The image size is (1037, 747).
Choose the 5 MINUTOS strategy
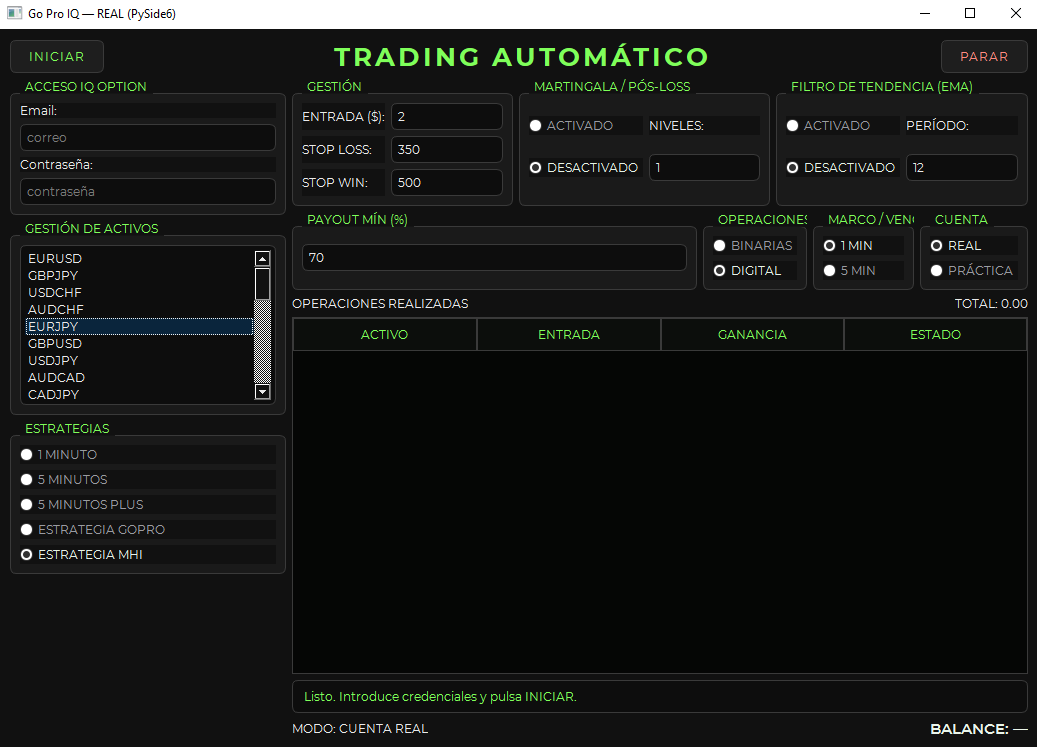click(147, 480)
